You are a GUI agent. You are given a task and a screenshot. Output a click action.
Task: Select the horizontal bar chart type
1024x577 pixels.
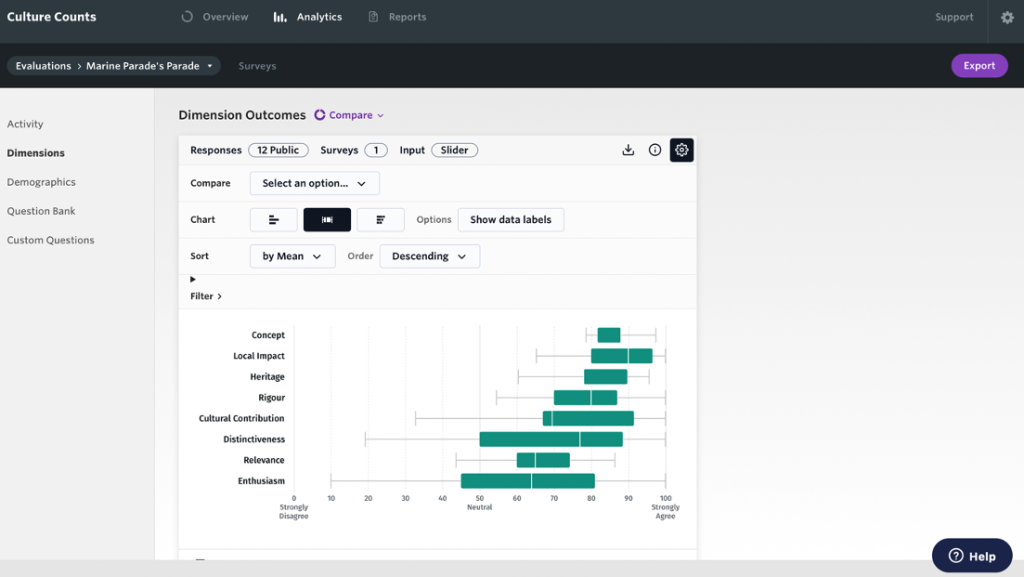[273, 219]
